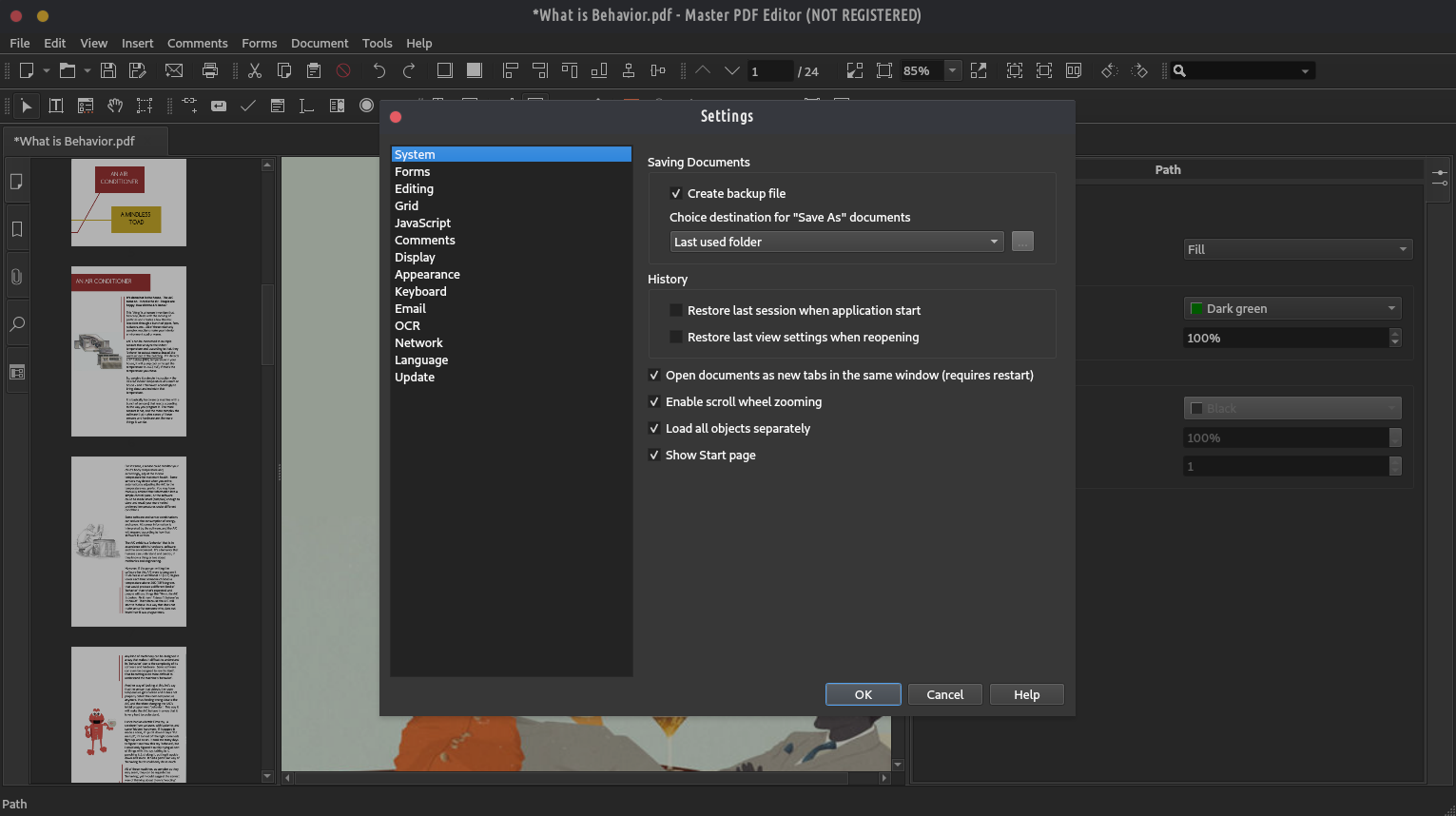The height and width of the screenshot is (816, 1456).
Task: Click the Bookmarks panel icon in sidebar
Action: point(16,228)
